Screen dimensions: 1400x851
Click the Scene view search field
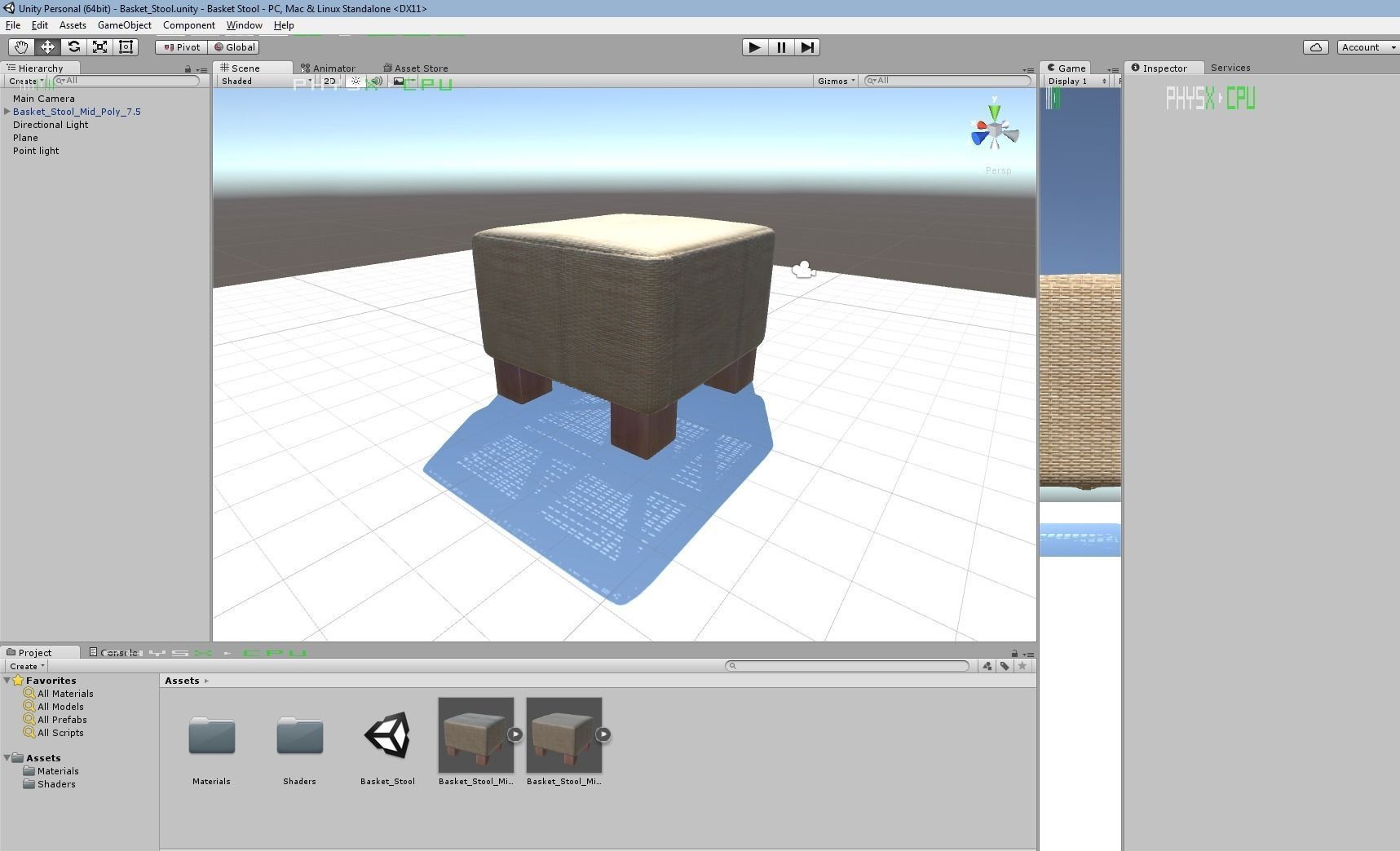tap(947, 81)
